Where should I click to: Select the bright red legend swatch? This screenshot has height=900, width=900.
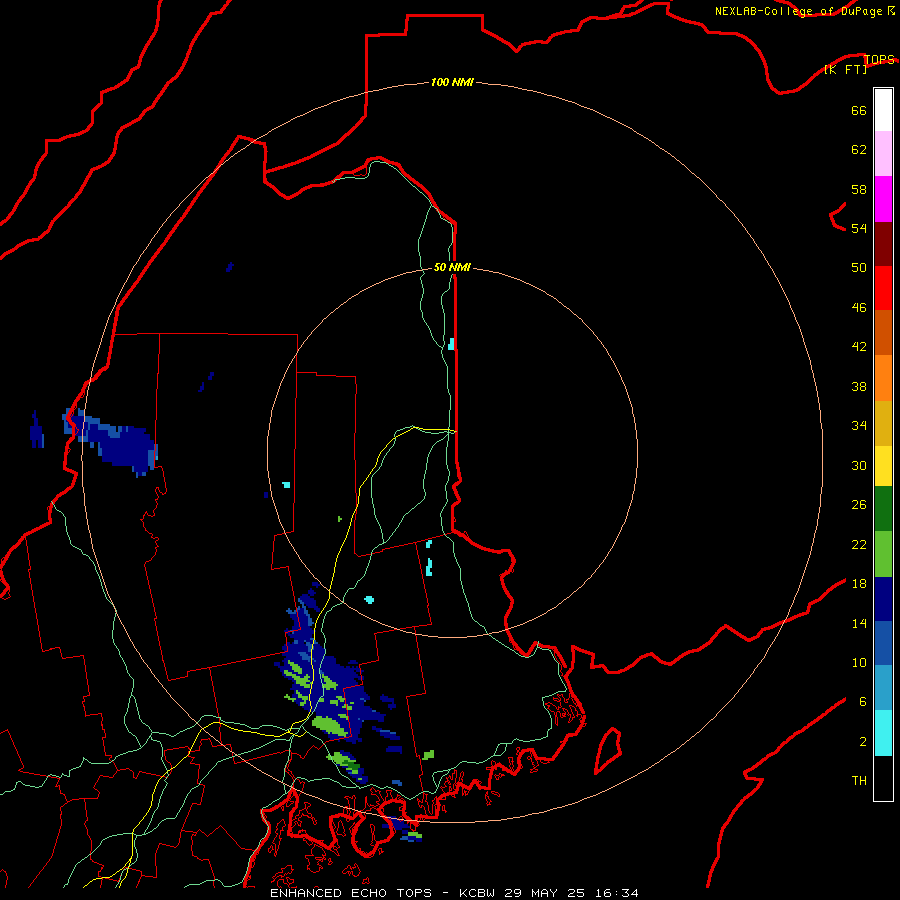coord(883,288)
